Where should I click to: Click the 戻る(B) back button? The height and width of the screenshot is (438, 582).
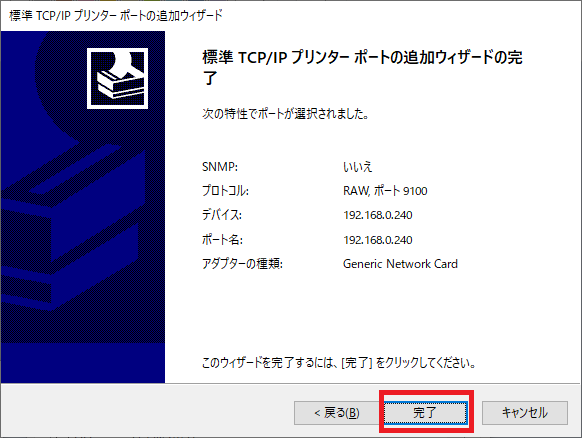click(336, 412)
